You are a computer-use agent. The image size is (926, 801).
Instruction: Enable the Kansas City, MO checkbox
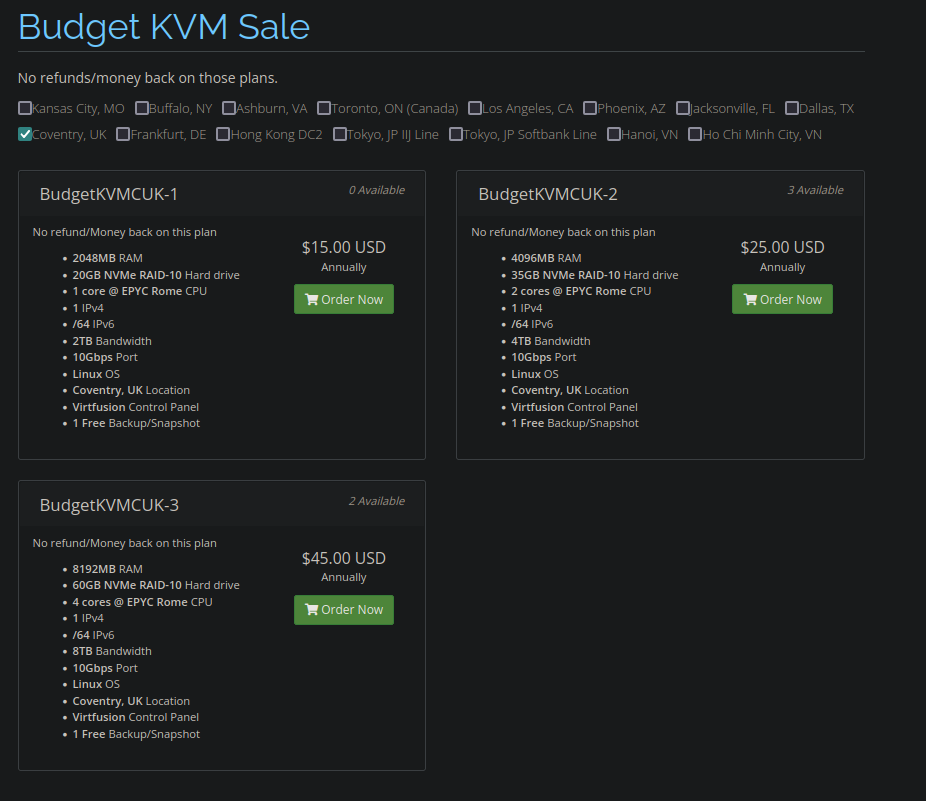coord(25,108)
